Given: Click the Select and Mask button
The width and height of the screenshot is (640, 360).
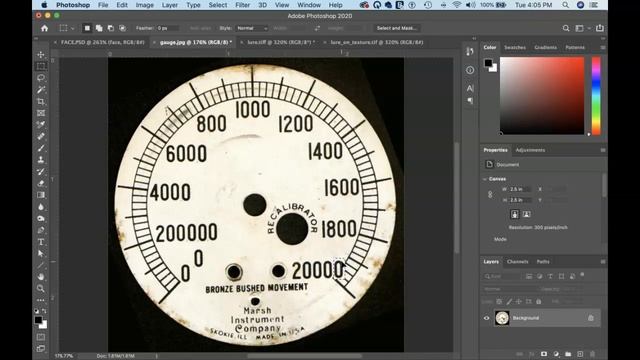Looking at the screenshot, I should (396, 28).
